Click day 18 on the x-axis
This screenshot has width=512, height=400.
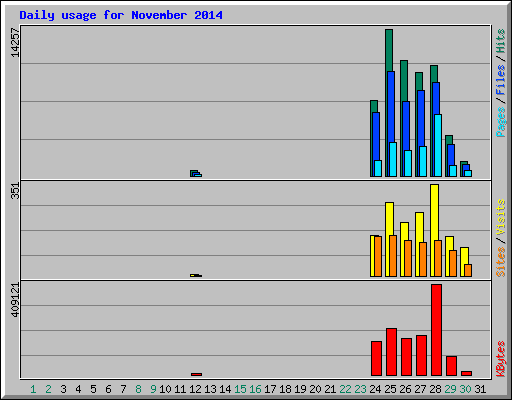click(285, 389)
